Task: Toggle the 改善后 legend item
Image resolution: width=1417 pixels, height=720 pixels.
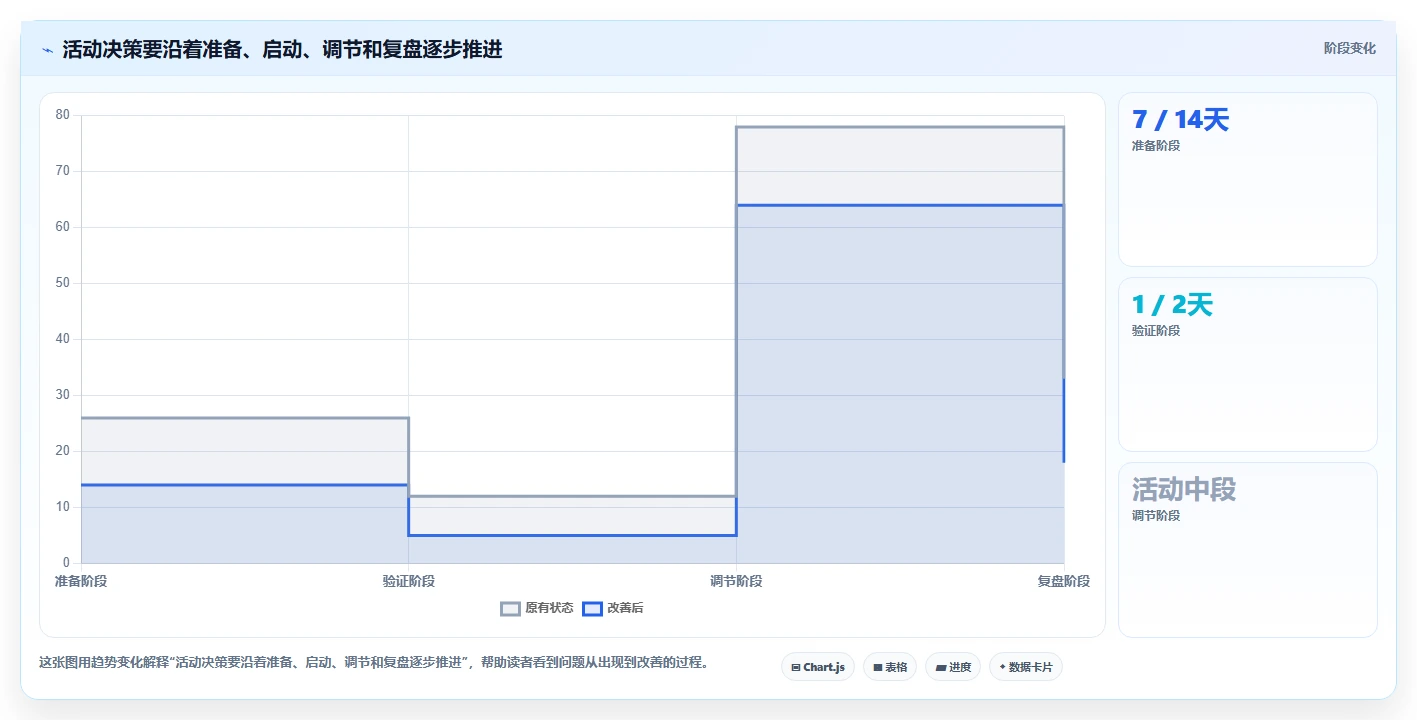Action: [x=613, y=608]
